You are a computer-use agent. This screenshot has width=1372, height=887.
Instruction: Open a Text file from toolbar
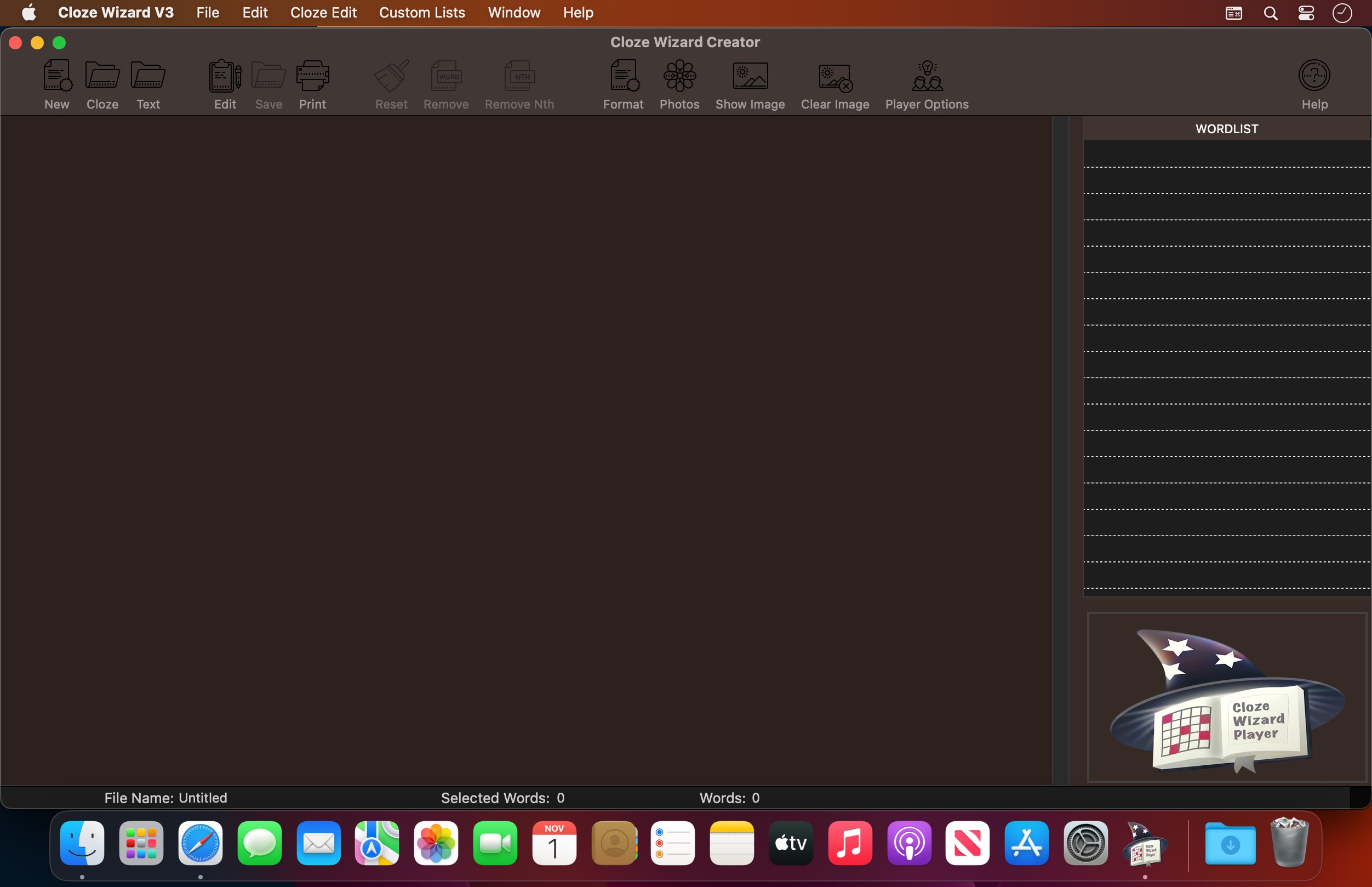148,76
